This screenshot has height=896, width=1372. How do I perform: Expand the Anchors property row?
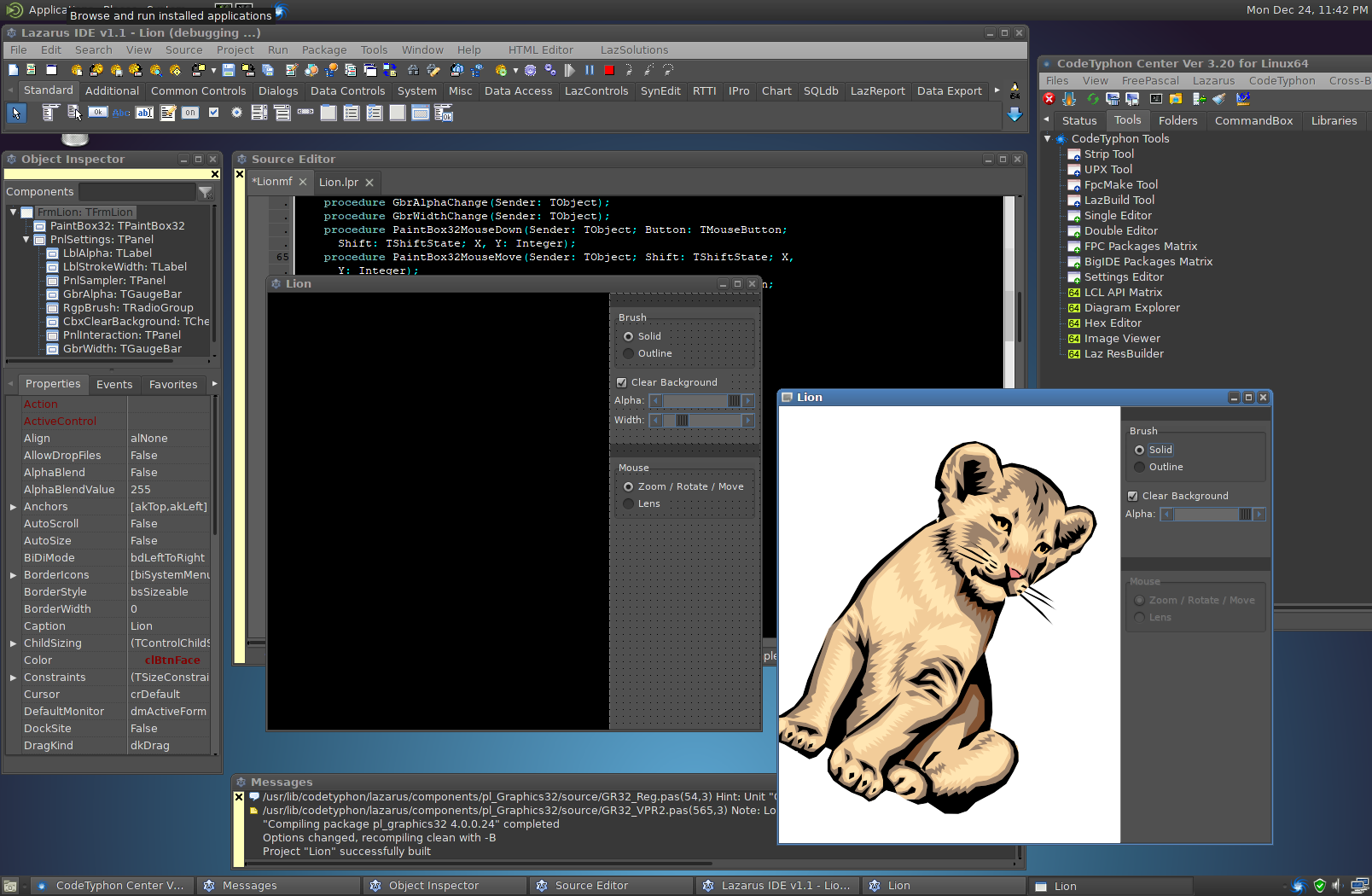14,507
